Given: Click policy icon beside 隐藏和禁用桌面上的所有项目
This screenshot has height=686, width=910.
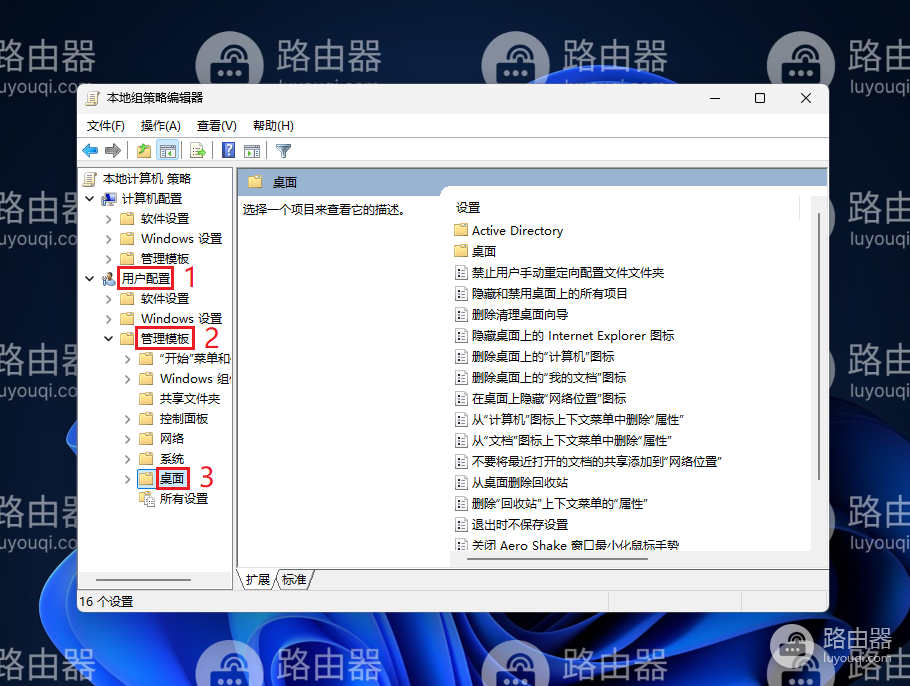Looking at the screenshot, I should pos(461,294).
